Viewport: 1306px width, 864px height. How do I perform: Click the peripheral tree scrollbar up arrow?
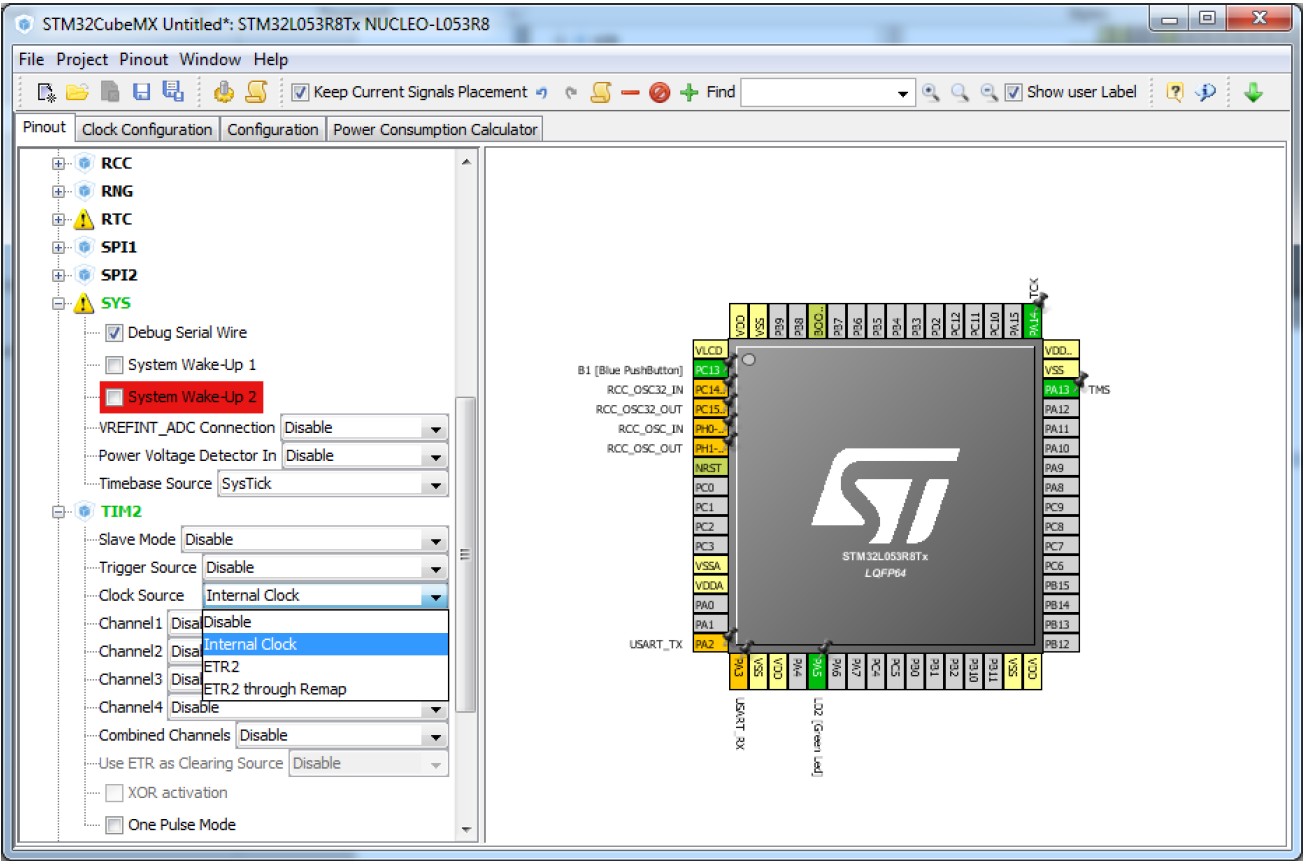pyautogui.click(x=465, y=162)
